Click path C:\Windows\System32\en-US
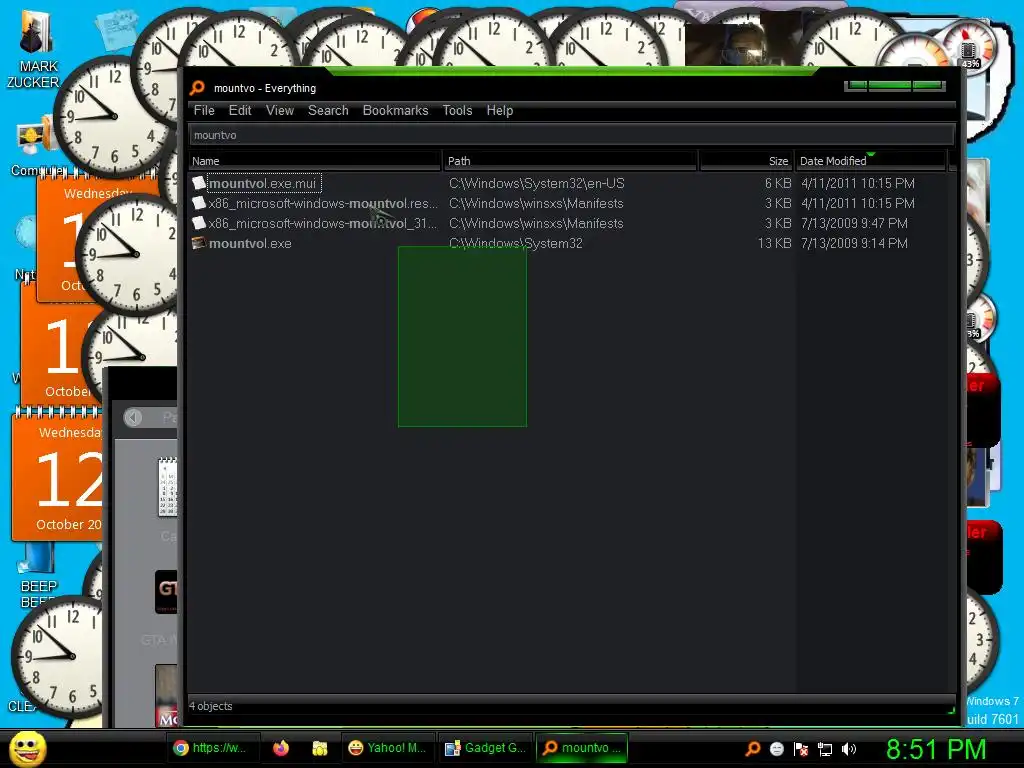The image size is (1024, 768). [537, 184]
